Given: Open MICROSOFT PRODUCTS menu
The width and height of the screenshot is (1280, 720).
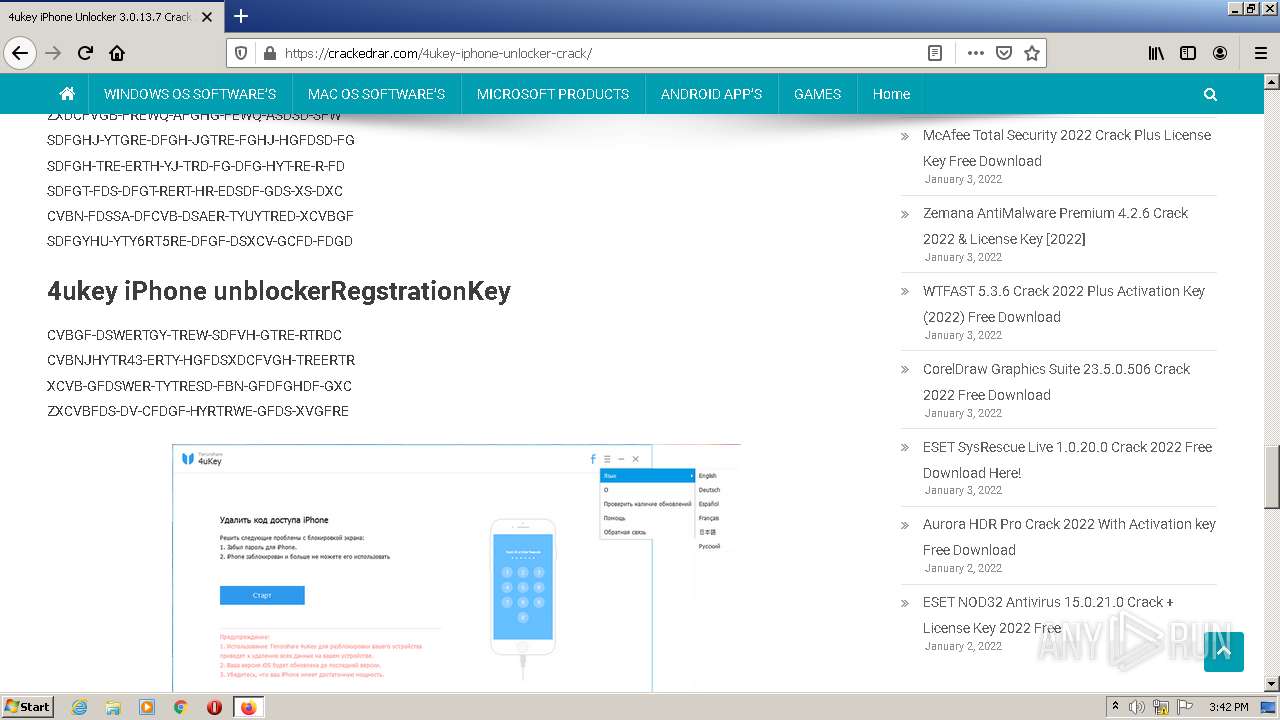Looking at the screenshot, I should [x=553, y=94].
